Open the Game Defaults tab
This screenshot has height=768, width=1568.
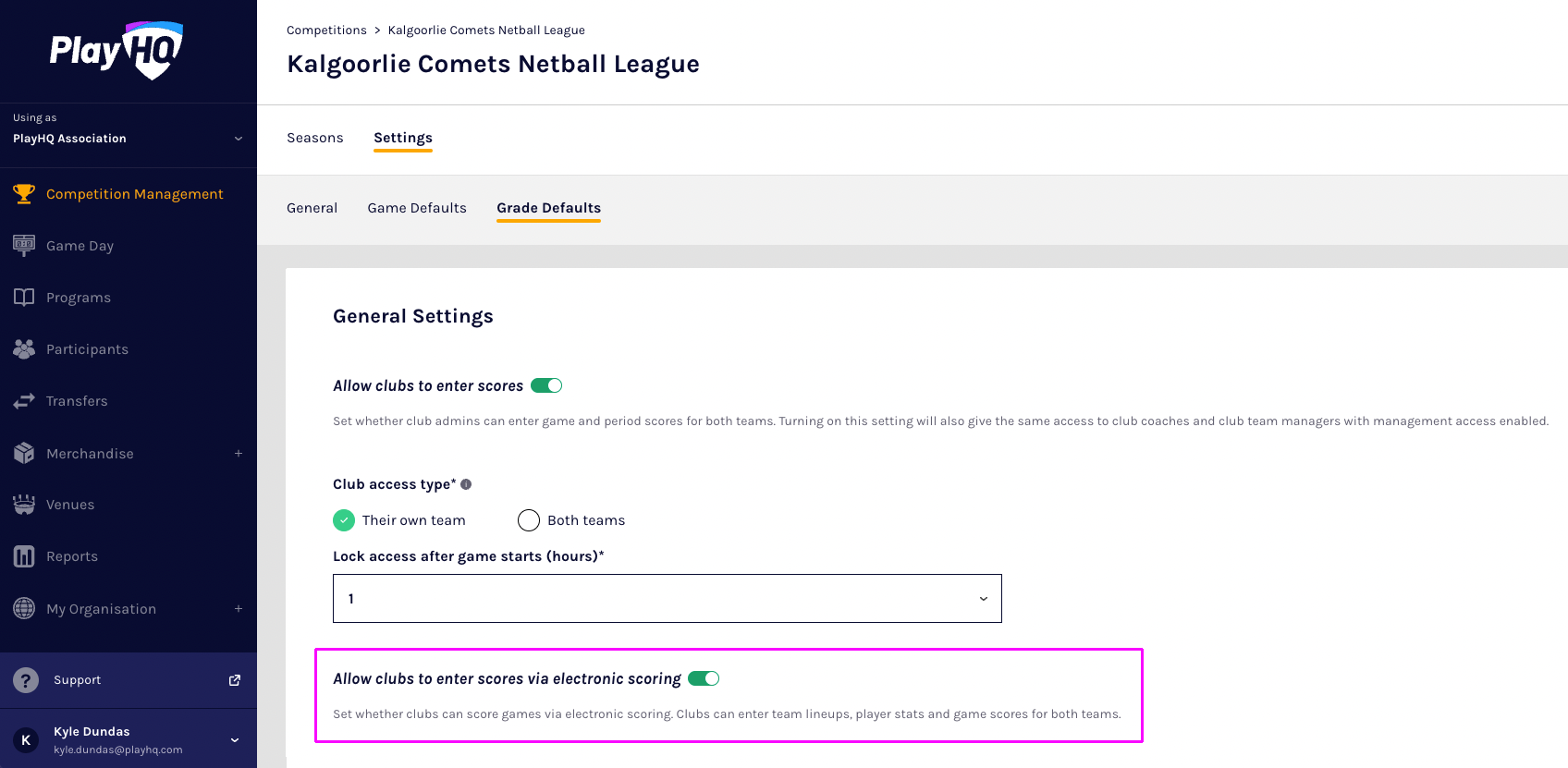click(x=417, y=208)
